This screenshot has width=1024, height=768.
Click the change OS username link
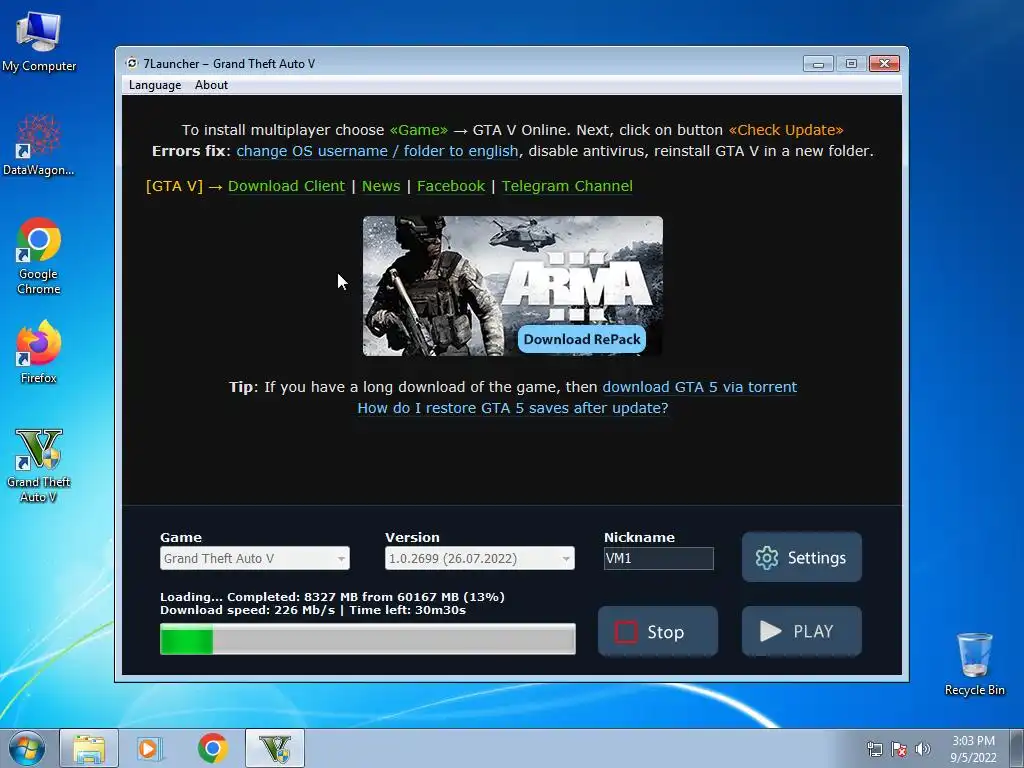click(377, 151)
